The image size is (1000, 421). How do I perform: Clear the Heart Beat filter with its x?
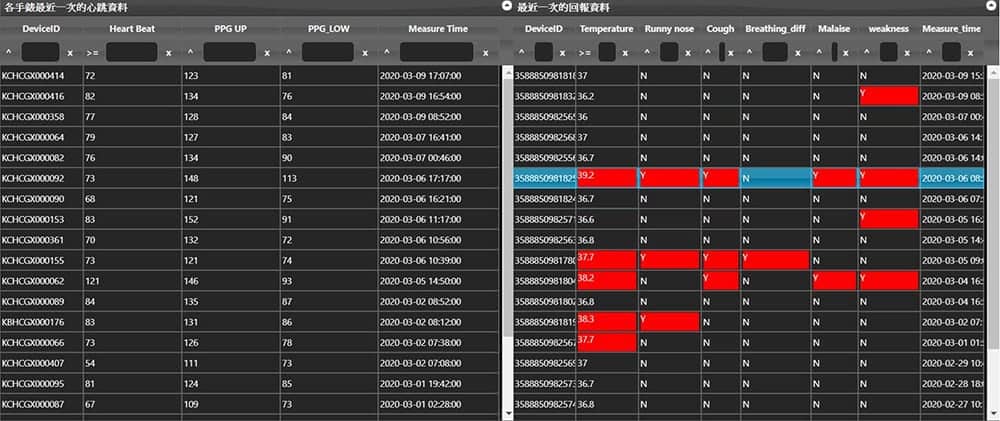[x=169, y=53]
